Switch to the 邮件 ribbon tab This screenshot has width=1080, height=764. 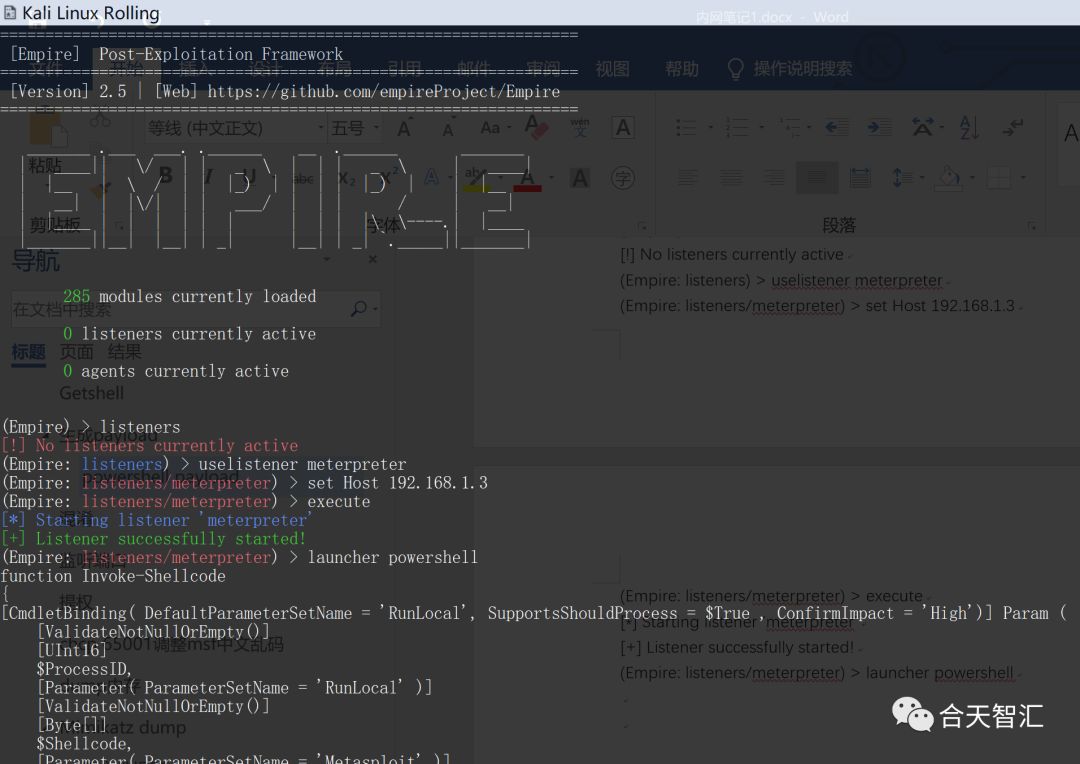(474, 68)
